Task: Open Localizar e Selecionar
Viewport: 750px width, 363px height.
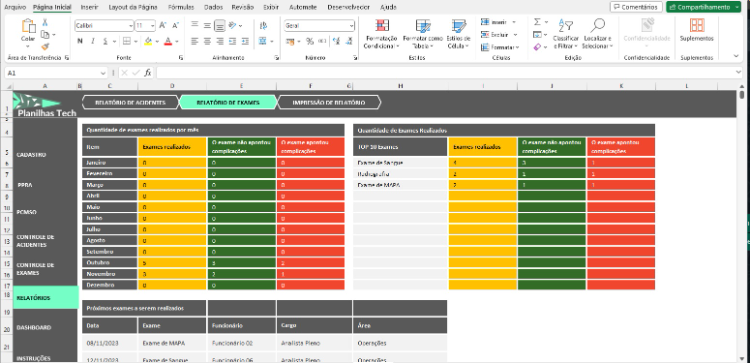Action: tap(597, 34)
